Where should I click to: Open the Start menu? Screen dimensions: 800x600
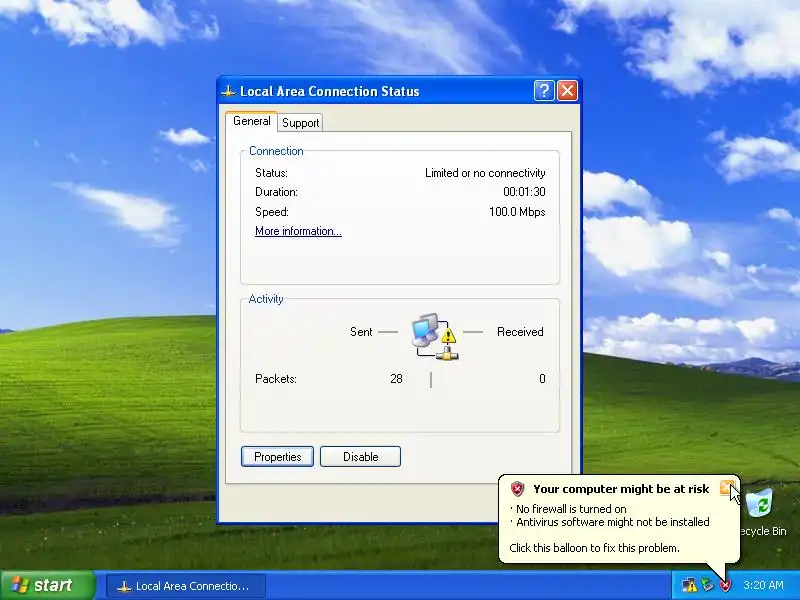[47, 585]
